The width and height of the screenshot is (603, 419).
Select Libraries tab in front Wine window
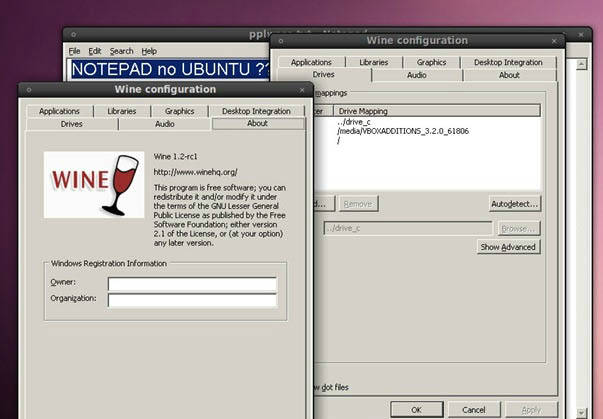[120, 111]
